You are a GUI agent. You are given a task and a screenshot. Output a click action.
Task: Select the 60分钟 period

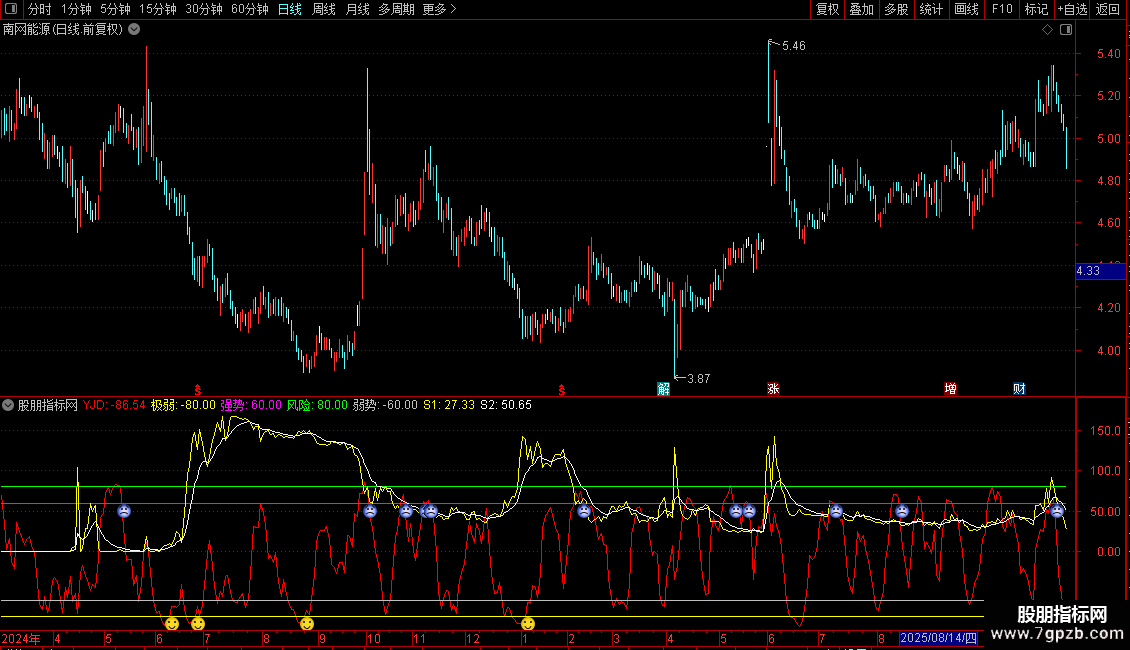pyautogui.click(x=249, y=9)
